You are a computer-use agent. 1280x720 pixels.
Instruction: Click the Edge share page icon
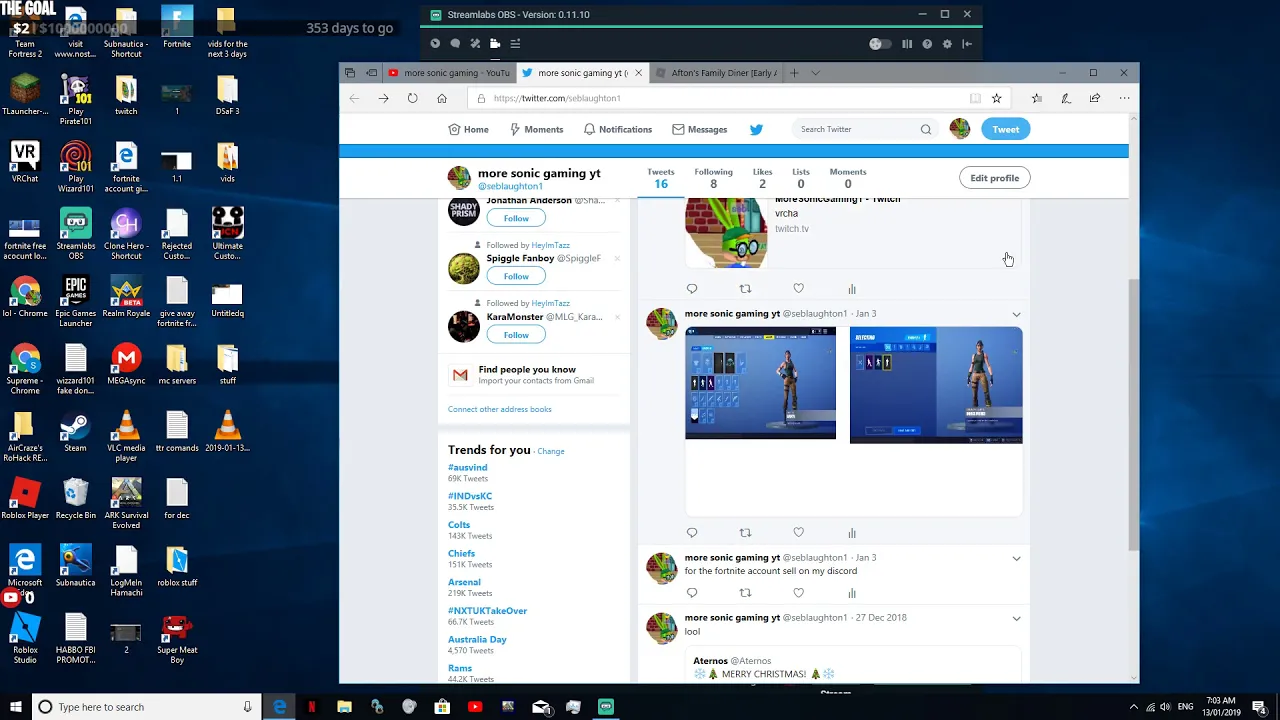tap(1095, 98)
